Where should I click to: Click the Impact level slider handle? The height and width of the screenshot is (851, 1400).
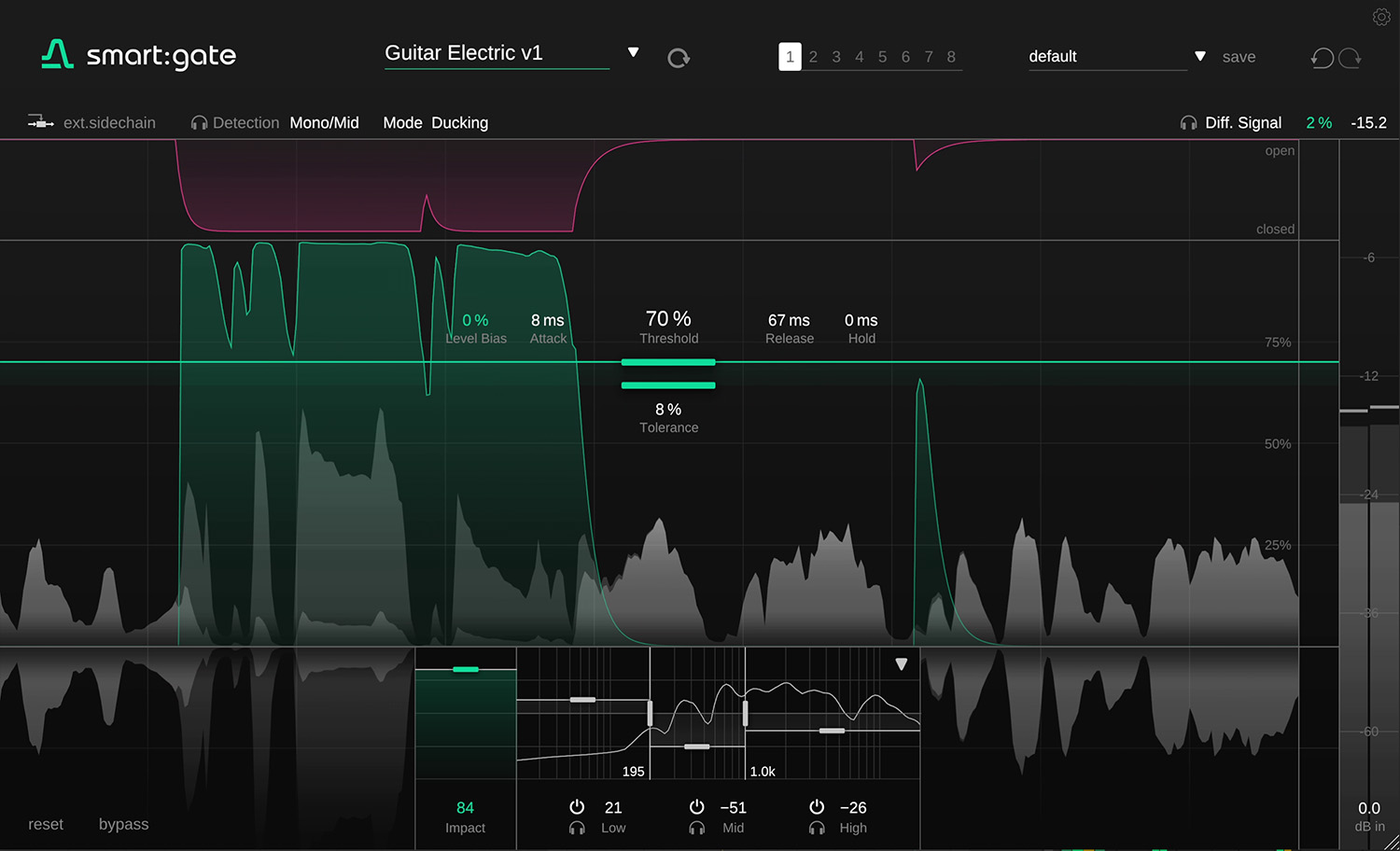(x=466, y=669)
